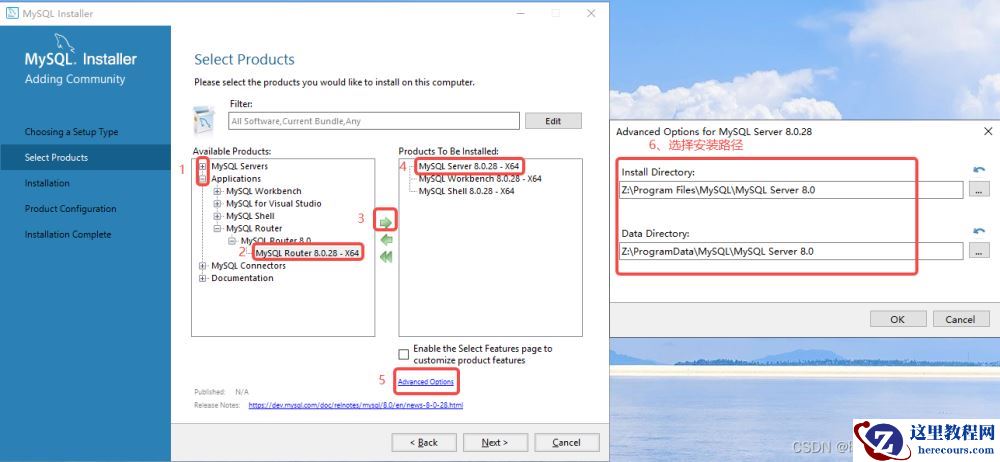Click the double left arrow to remove all
1000x462 pixels.
pos(386,257)
